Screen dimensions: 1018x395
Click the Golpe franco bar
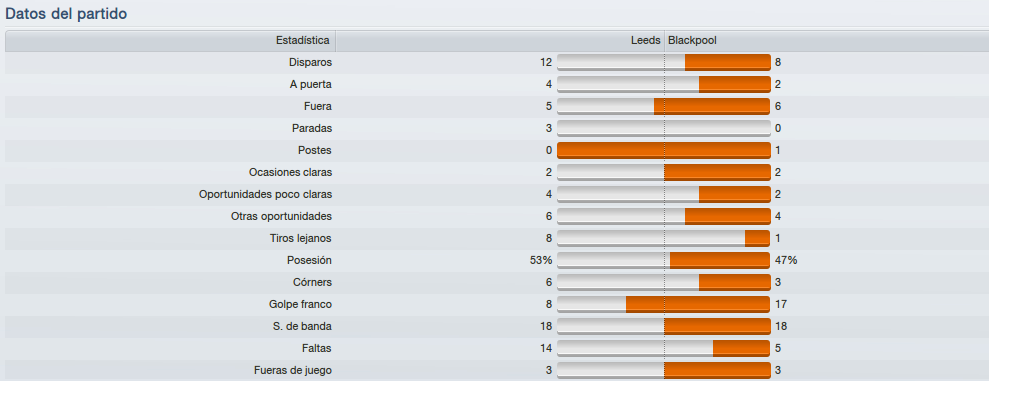coord(664,305)
